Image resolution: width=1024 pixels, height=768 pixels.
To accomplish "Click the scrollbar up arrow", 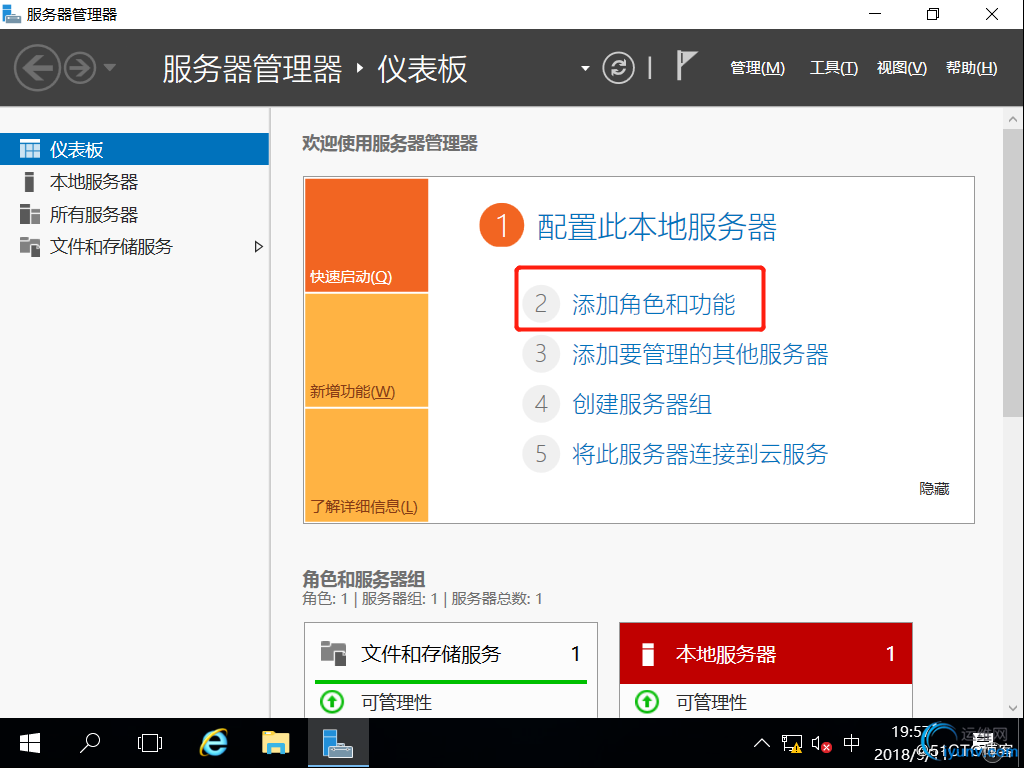I will (1012, 120).
